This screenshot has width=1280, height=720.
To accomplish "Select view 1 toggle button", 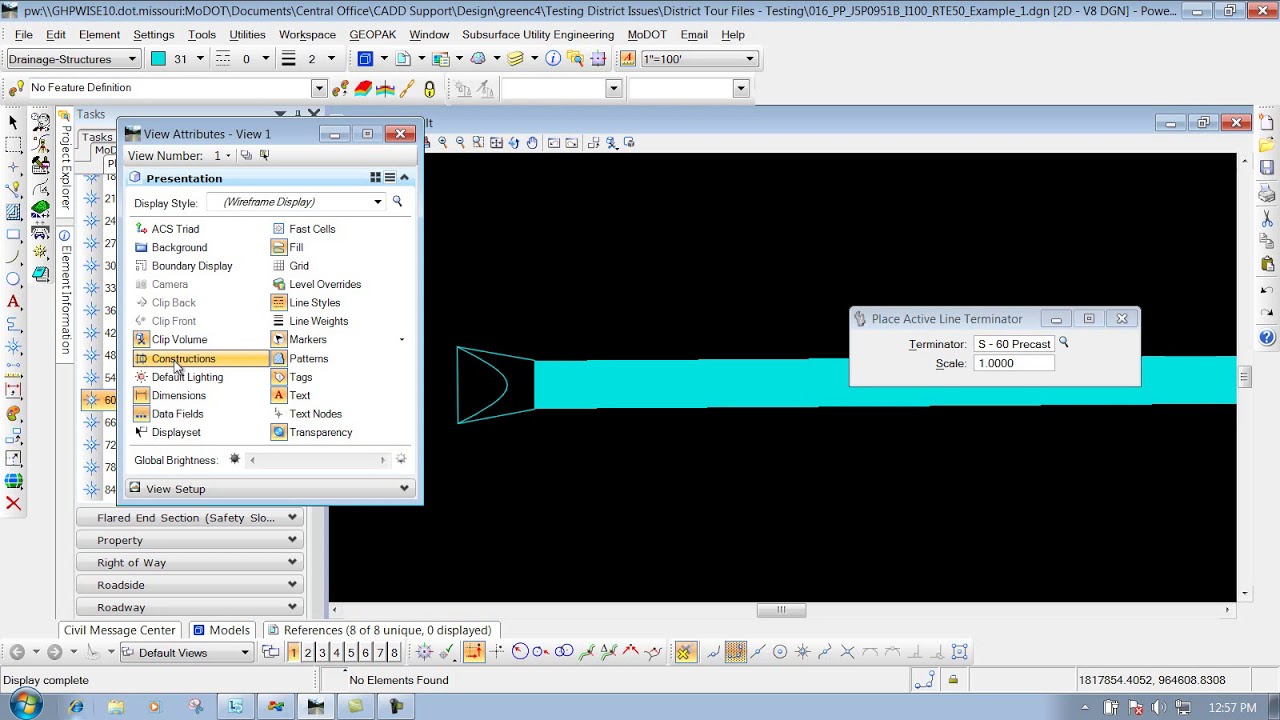I will (293, 653).
